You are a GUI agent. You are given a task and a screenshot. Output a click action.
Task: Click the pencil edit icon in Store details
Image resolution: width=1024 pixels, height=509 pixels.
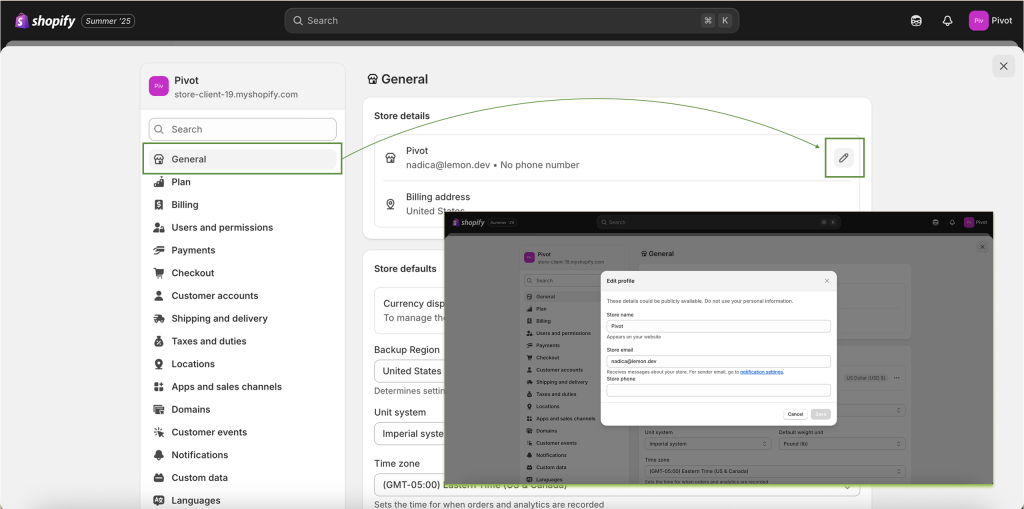click(x=844, y=157)
